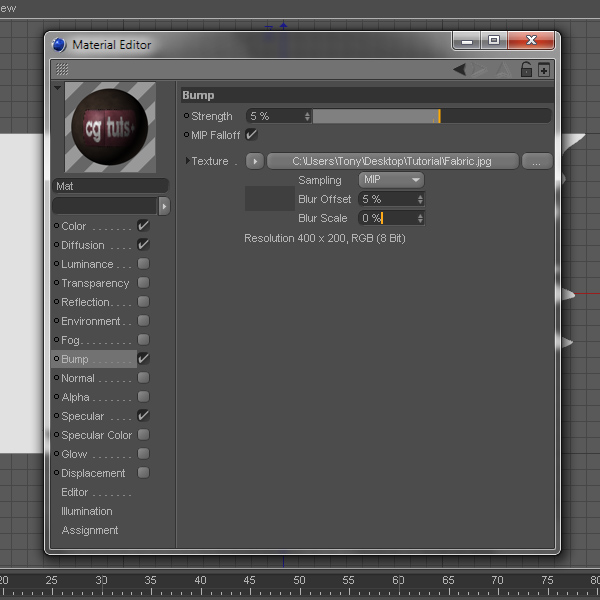Uncheck the Color channel checkbox
The width and height of the screenshot is (600, 600).
pyautogui.click(x=143, y=226)
